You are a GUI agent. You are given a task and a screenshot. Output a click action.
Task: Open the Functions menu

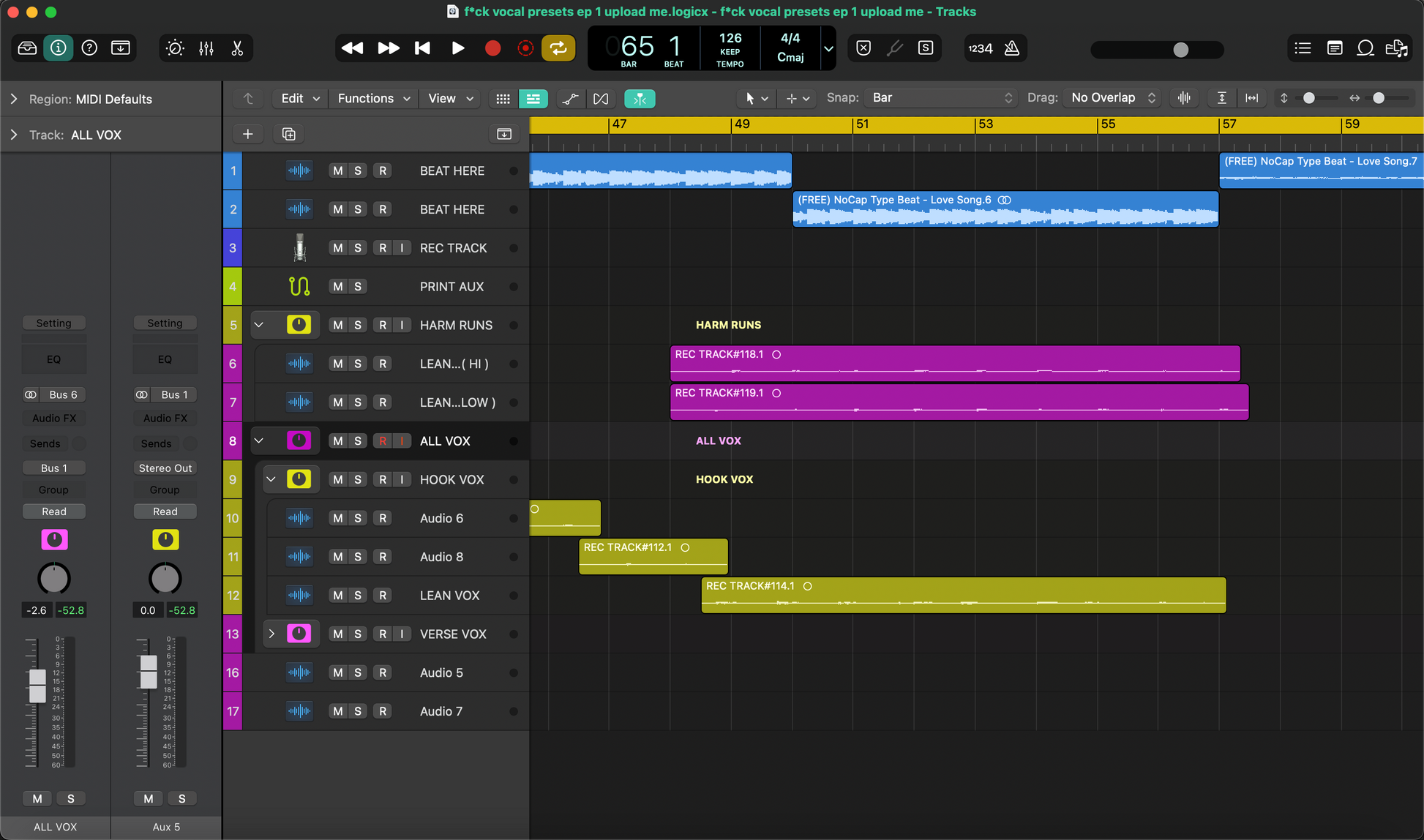373,98
